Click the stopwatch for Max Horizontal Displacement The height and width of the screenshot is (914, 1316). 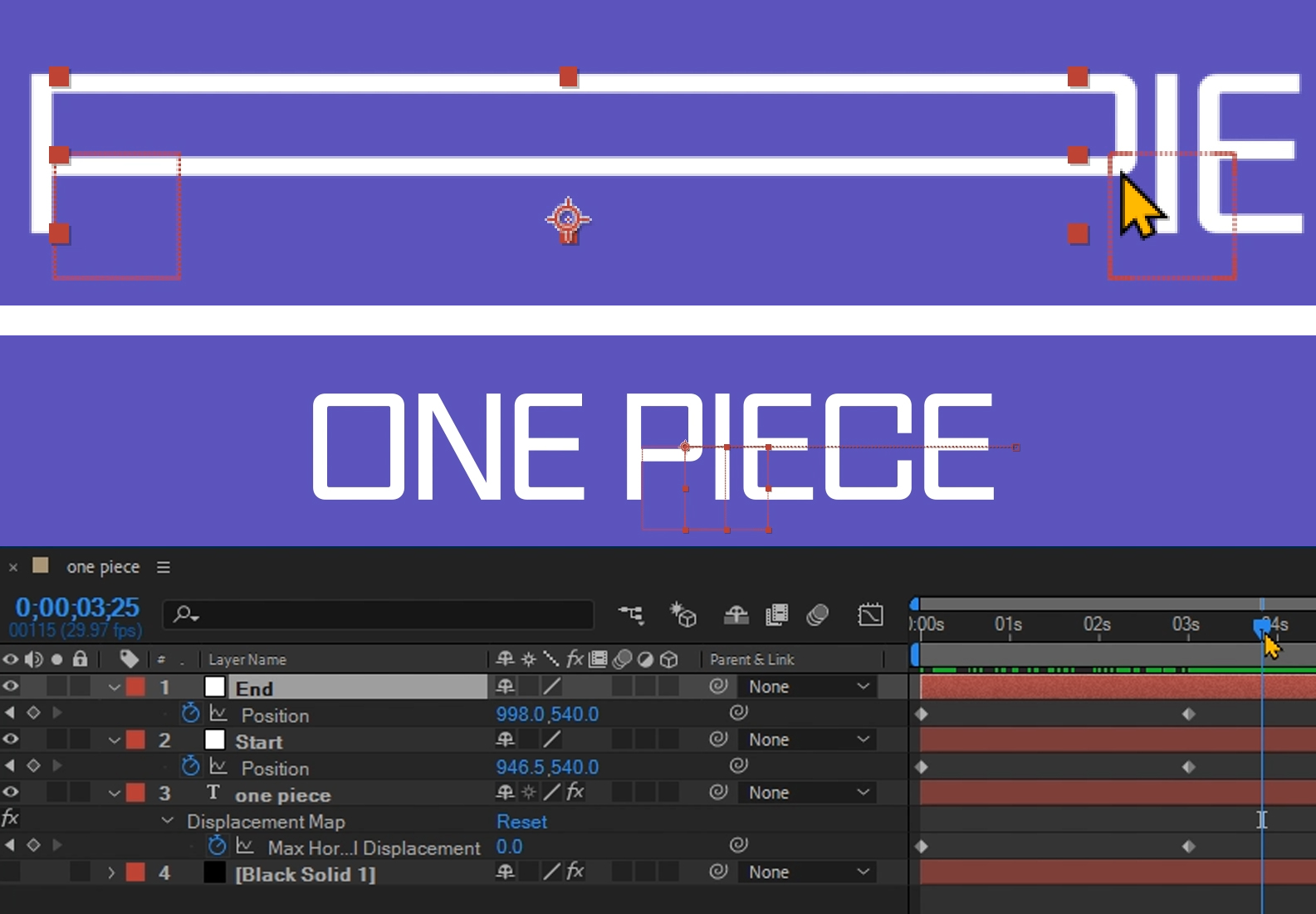pos(218,846)
